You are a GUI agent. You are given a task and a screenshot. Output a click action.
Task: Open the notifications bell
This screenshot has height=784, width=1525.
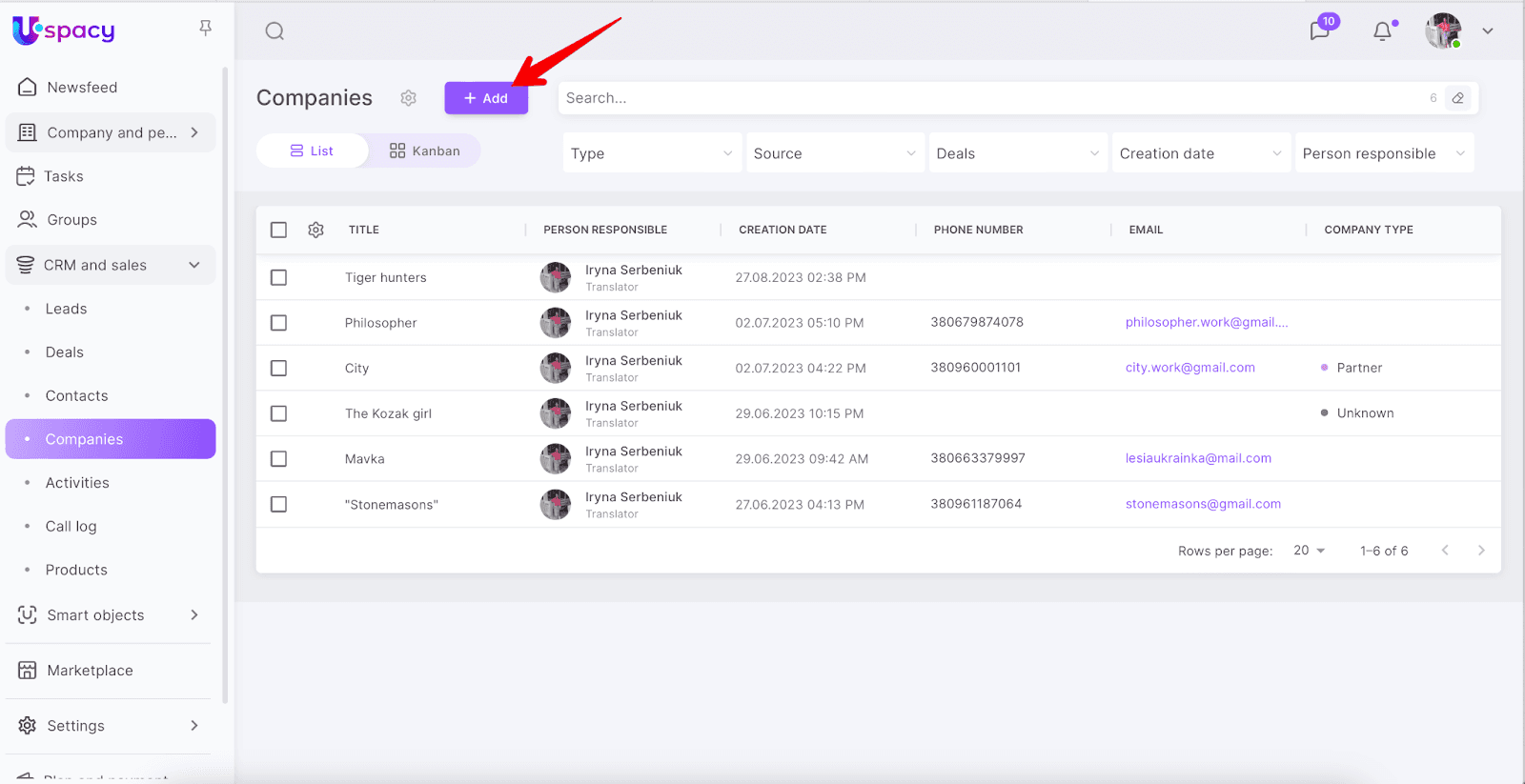pos(1382,31)
